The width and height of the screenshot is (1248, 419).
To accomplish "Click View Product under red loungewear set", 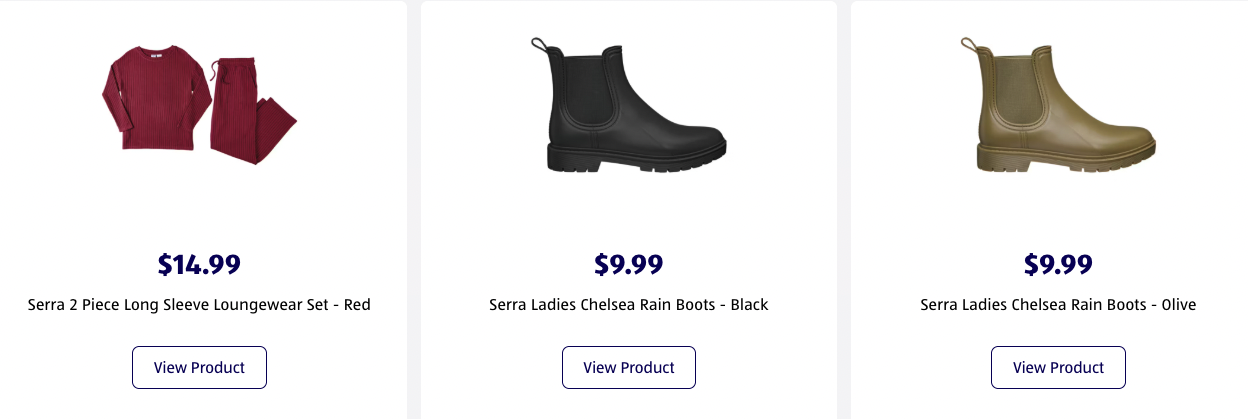I will pyautogui.click(x=199, y=367).
